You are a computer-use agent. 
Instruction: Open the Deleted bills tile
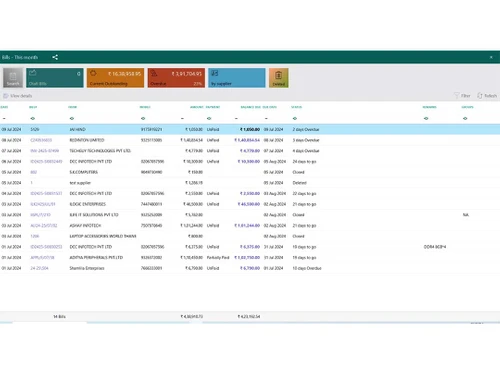click(279, 78)
